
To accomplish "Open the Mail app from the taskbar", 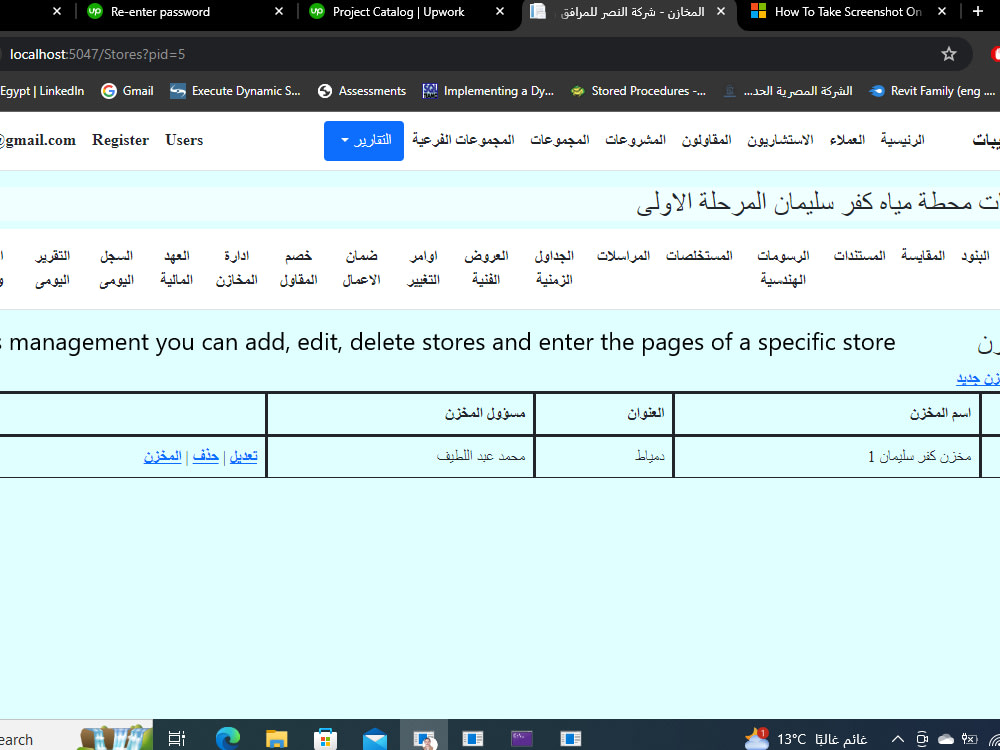I will (x=375, y=739).
